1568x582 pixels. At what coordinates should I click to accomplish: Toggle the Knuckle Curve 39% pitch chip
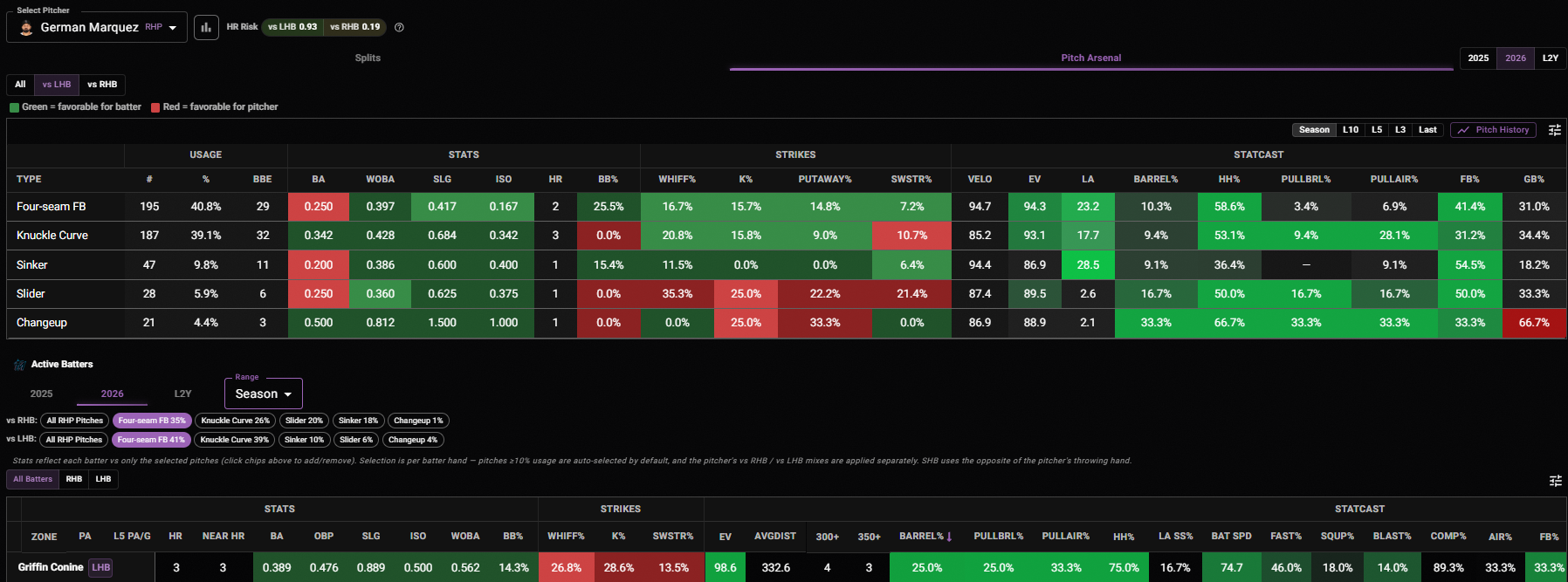point(235,440)
